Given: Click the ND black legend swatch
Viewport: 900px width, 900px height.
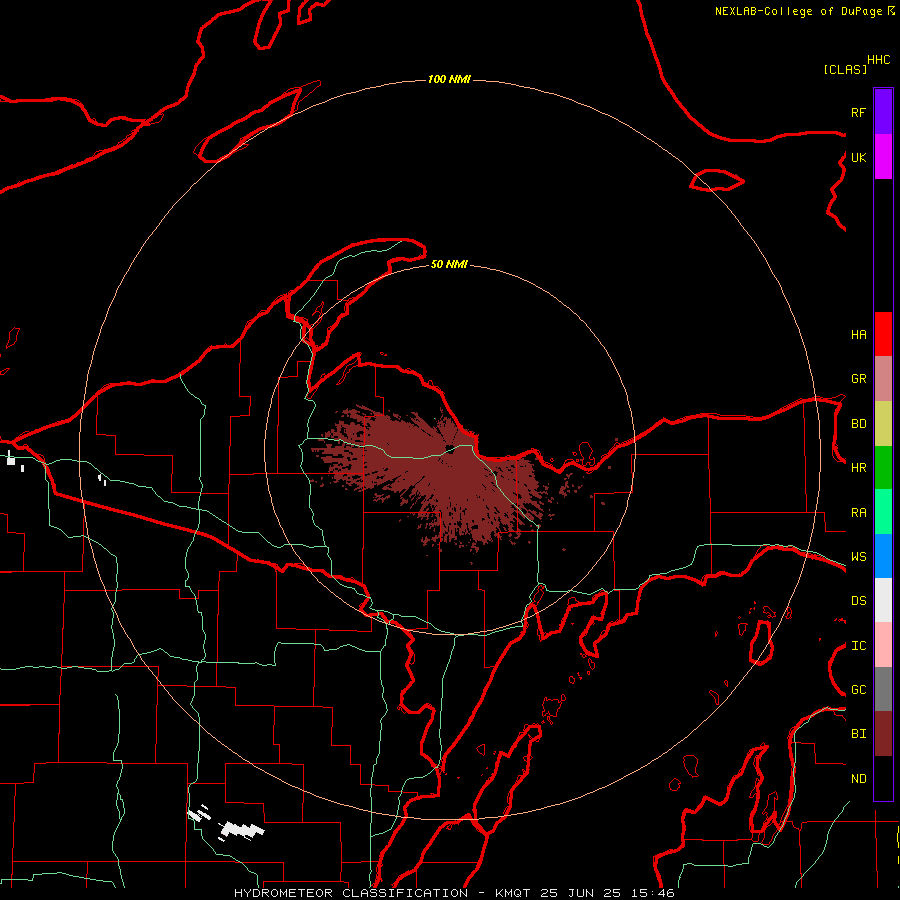Looking at the screenshot, I should pyautogui.click(x=883, y=778).
